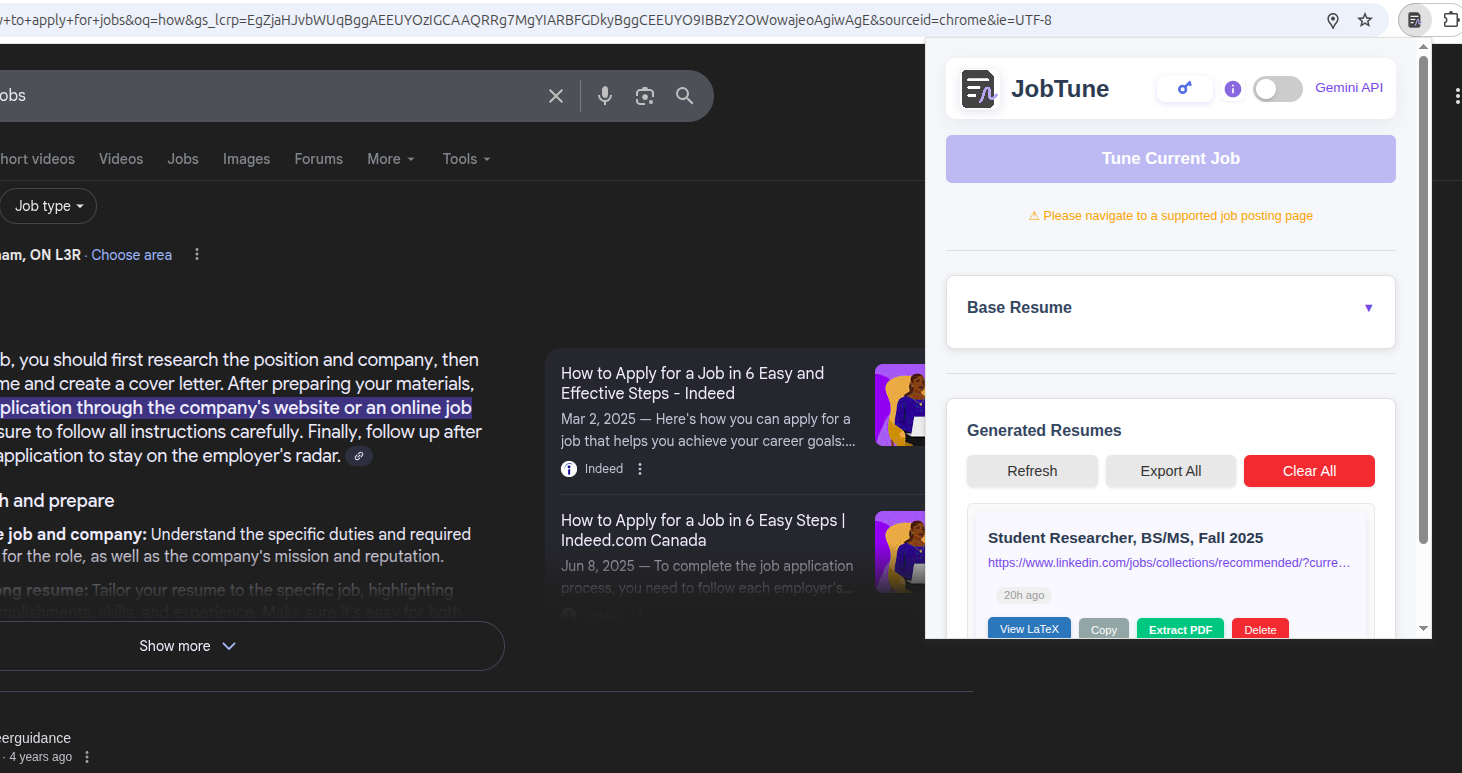Click the magnifier search icon
The width and height of the screenshot is (1462, 773).
coord(685,96)
